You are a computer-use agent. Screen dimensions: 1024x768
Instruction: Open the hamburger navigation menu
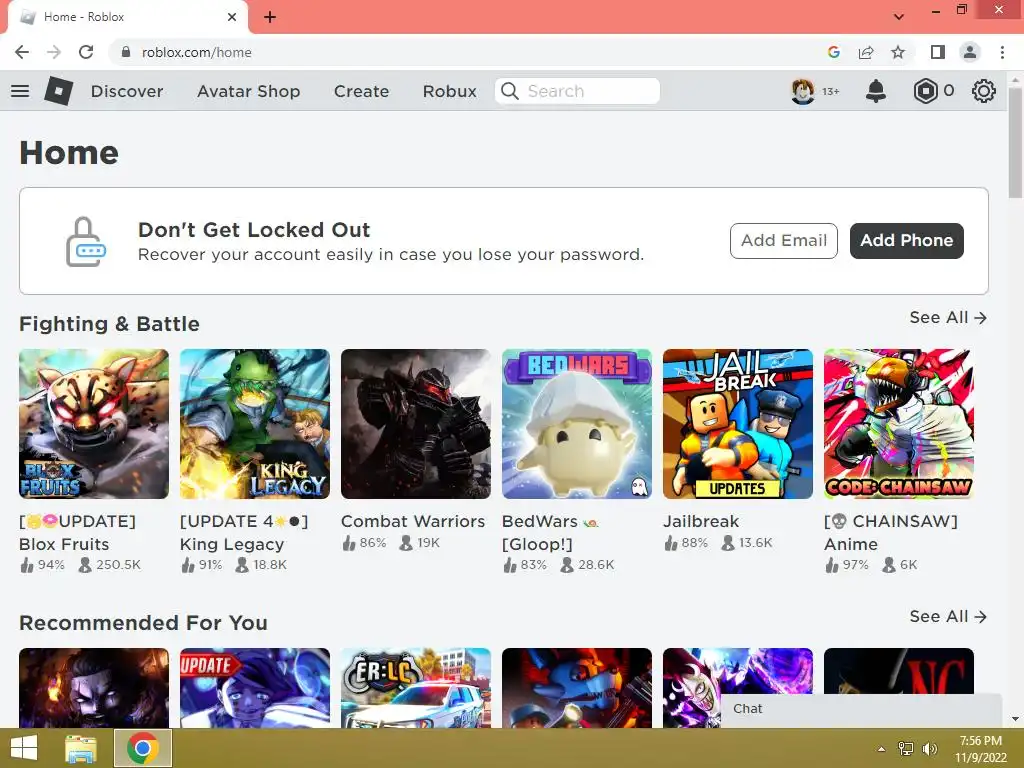click(20, 91)
